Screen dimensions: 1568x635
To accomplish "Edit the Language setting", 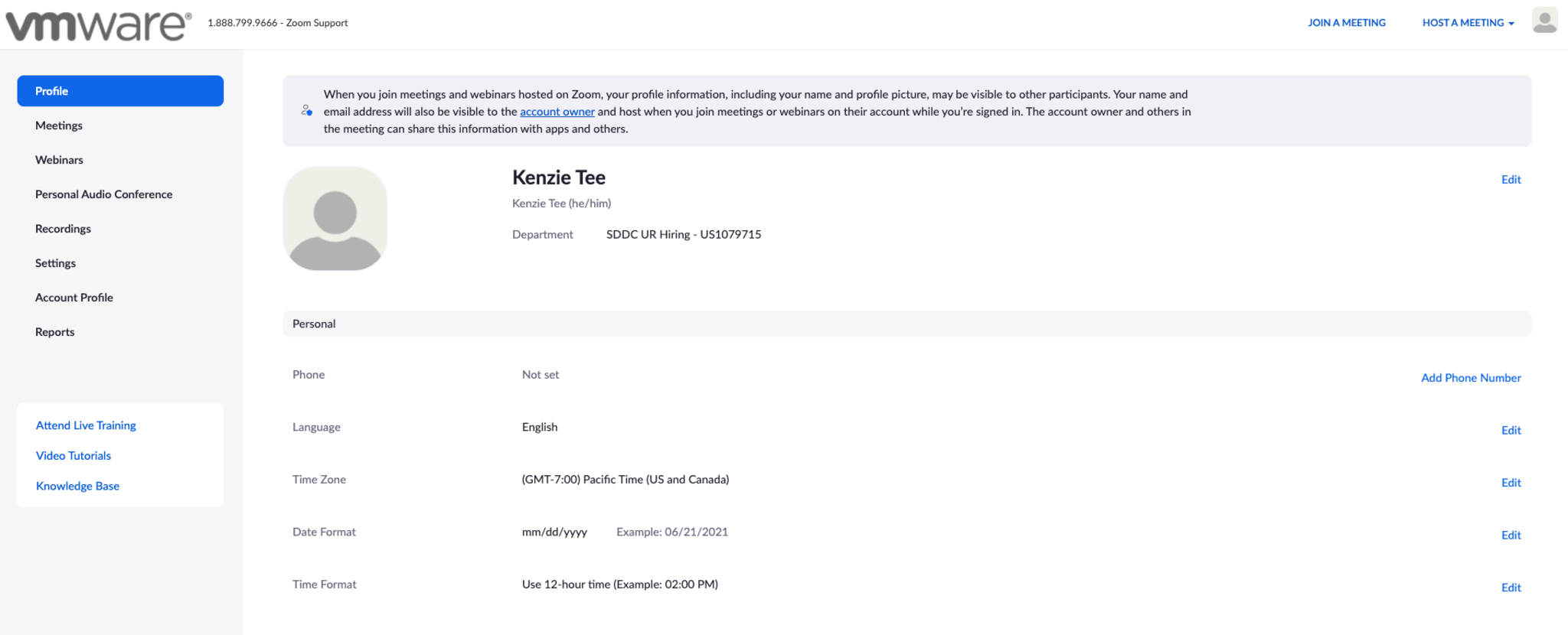I will [1510, 431].
